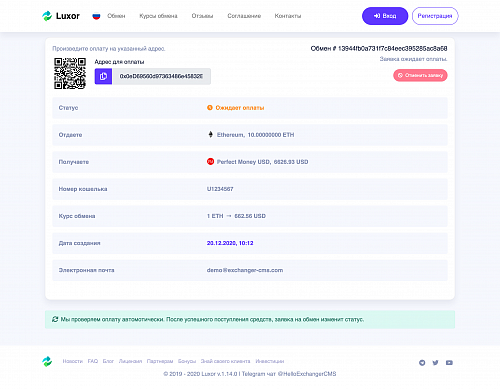
Task: Cancel the request with Отменить заявку
Action: coord(420,75)
